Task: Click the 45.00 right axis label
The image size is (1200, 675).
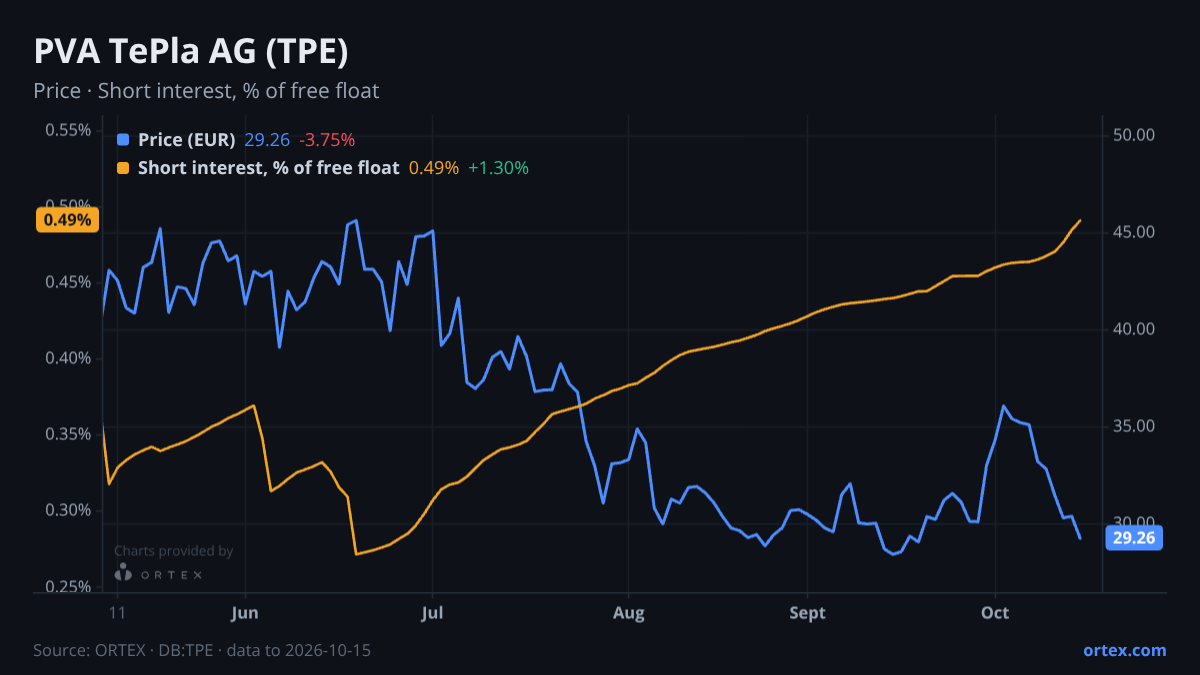Action: [1134, 232]
